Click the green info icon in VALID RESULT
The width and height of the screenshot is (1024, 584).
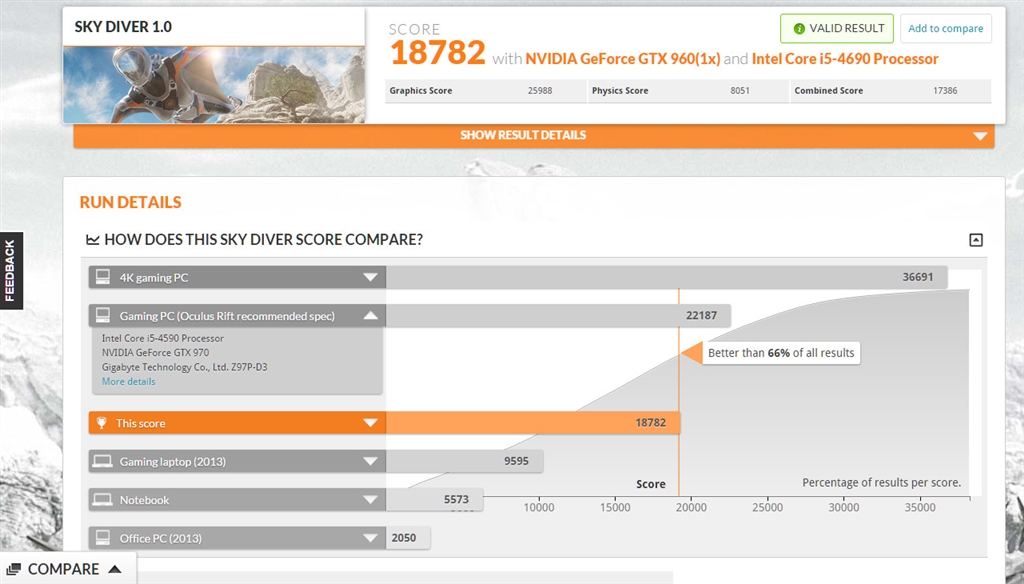pyautogui.click(x=799, y=29)
